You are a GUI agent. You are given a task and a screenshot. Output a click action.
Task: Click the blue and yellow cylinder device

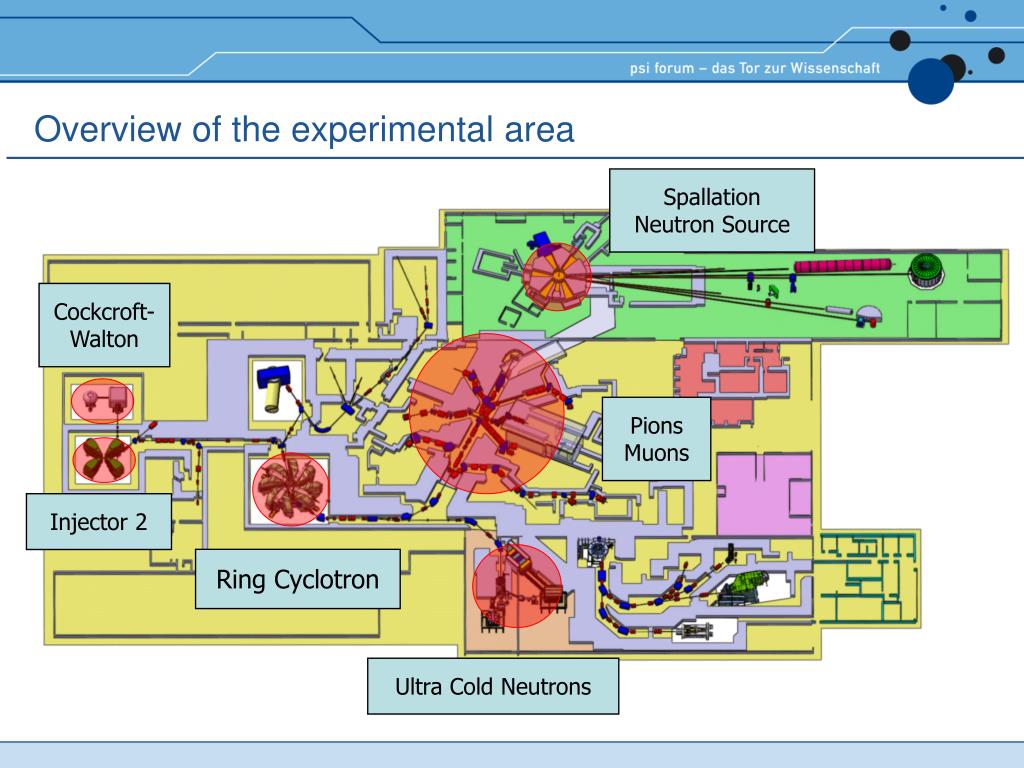pos(275,388)
